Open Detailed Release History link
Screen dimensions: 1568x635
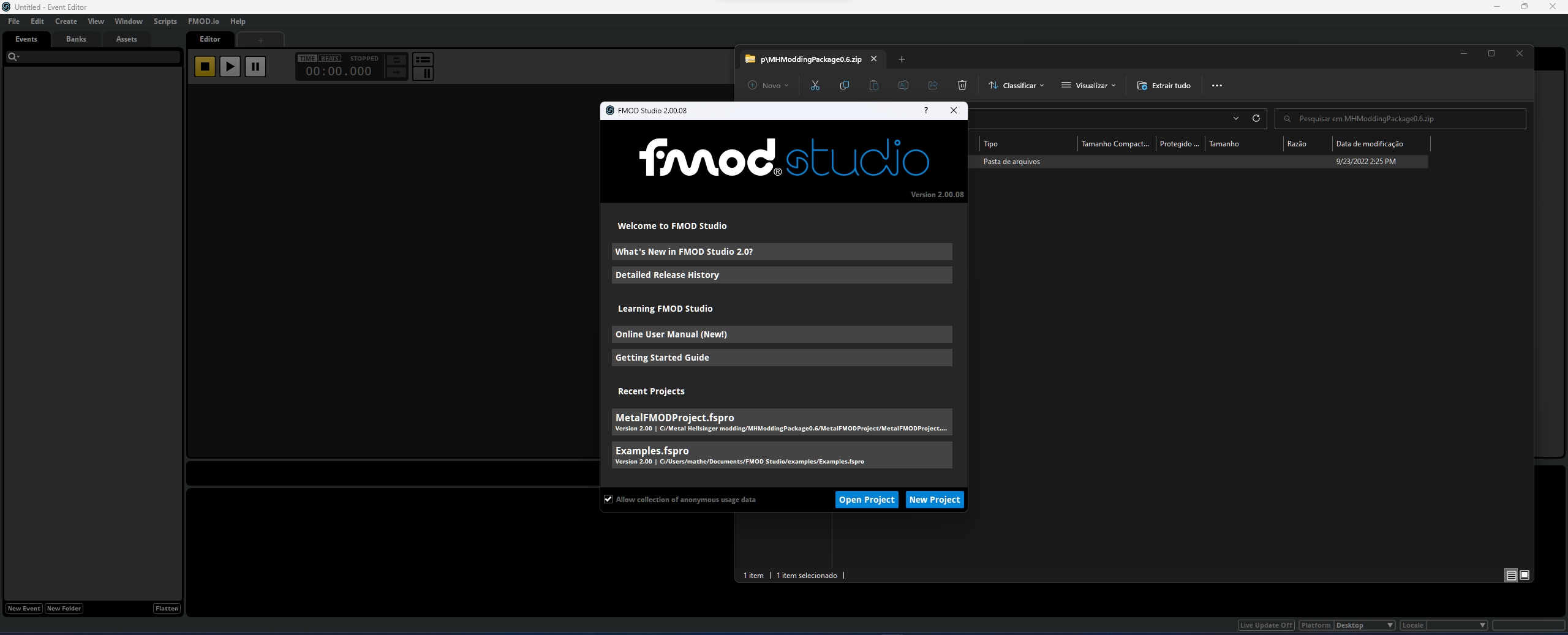coord(782,275)
